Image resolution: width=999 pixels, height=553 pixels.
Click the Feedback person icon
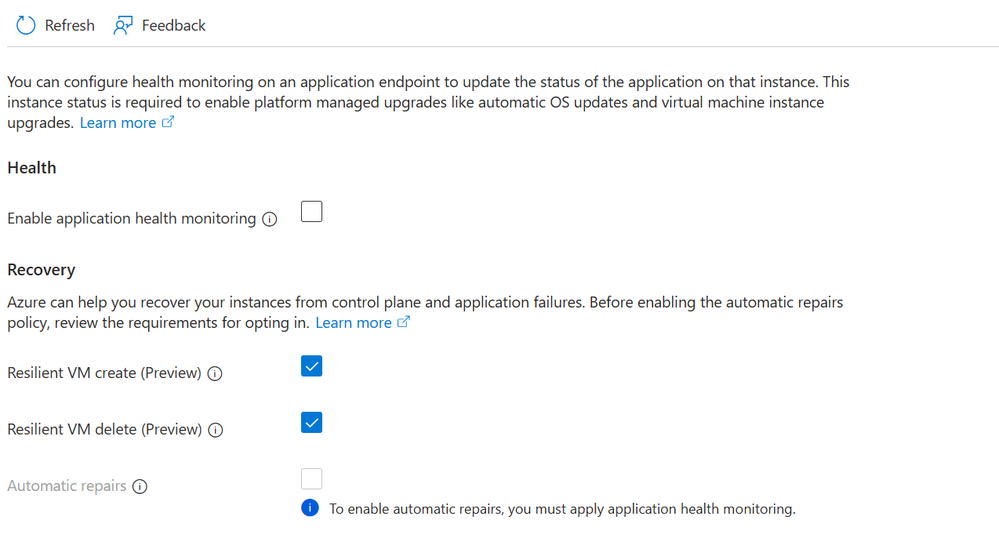(x=123, y=25)
